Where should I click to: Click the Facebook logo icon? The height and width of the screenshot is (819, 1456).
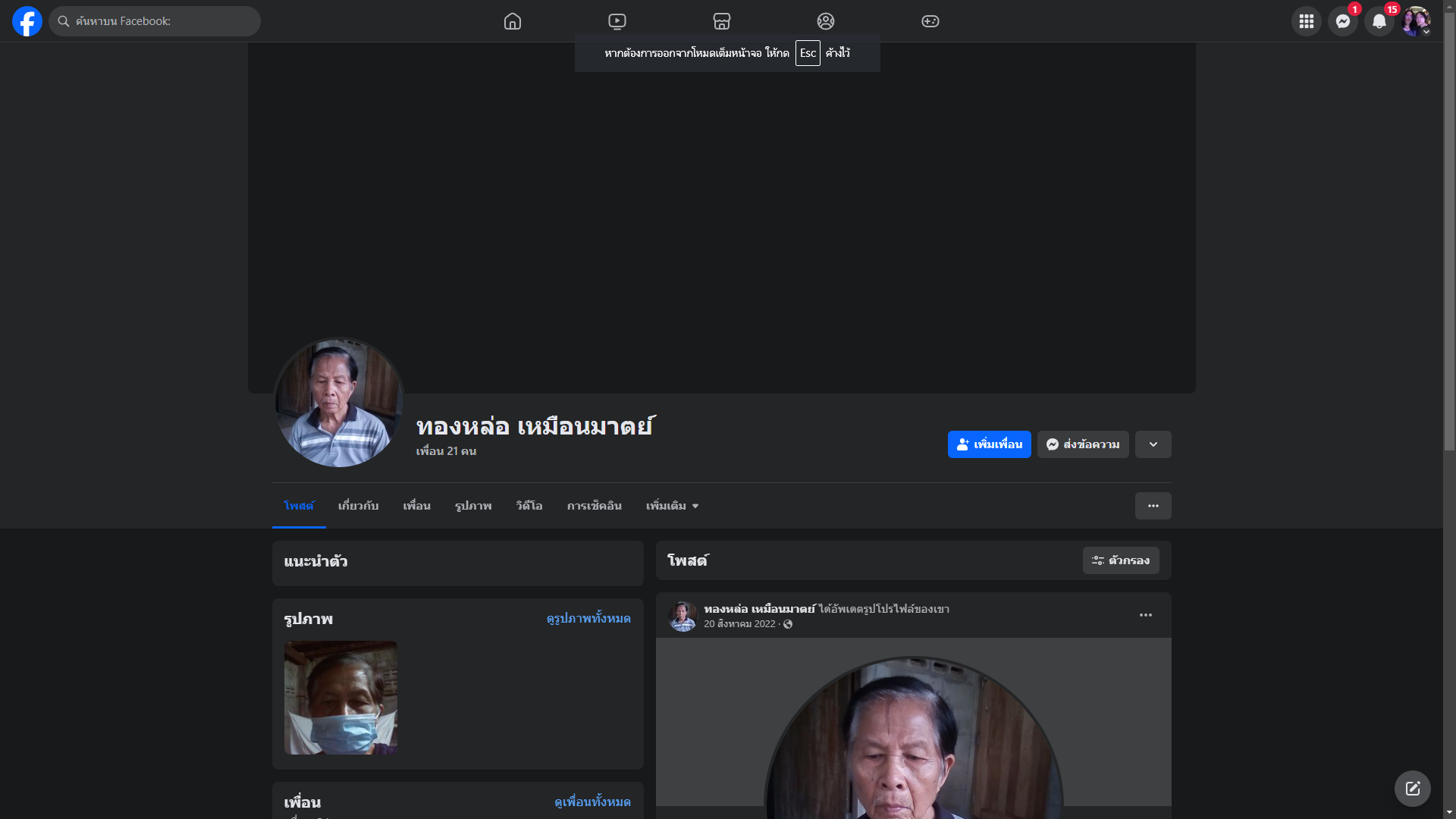[x=27, y=21]
